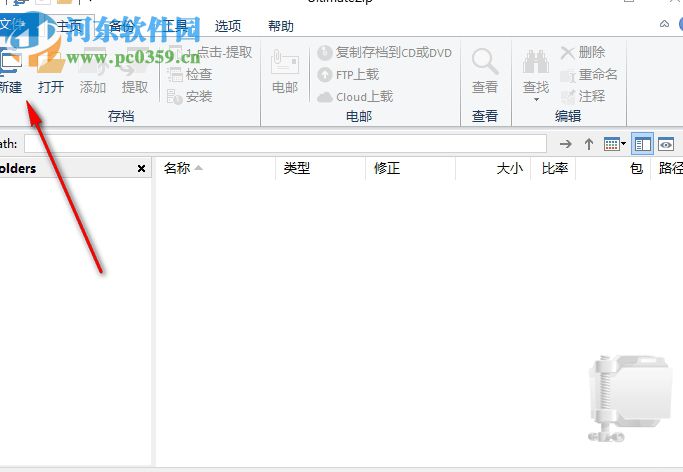Click 重命名 (Rename) option

coord(589,74)
